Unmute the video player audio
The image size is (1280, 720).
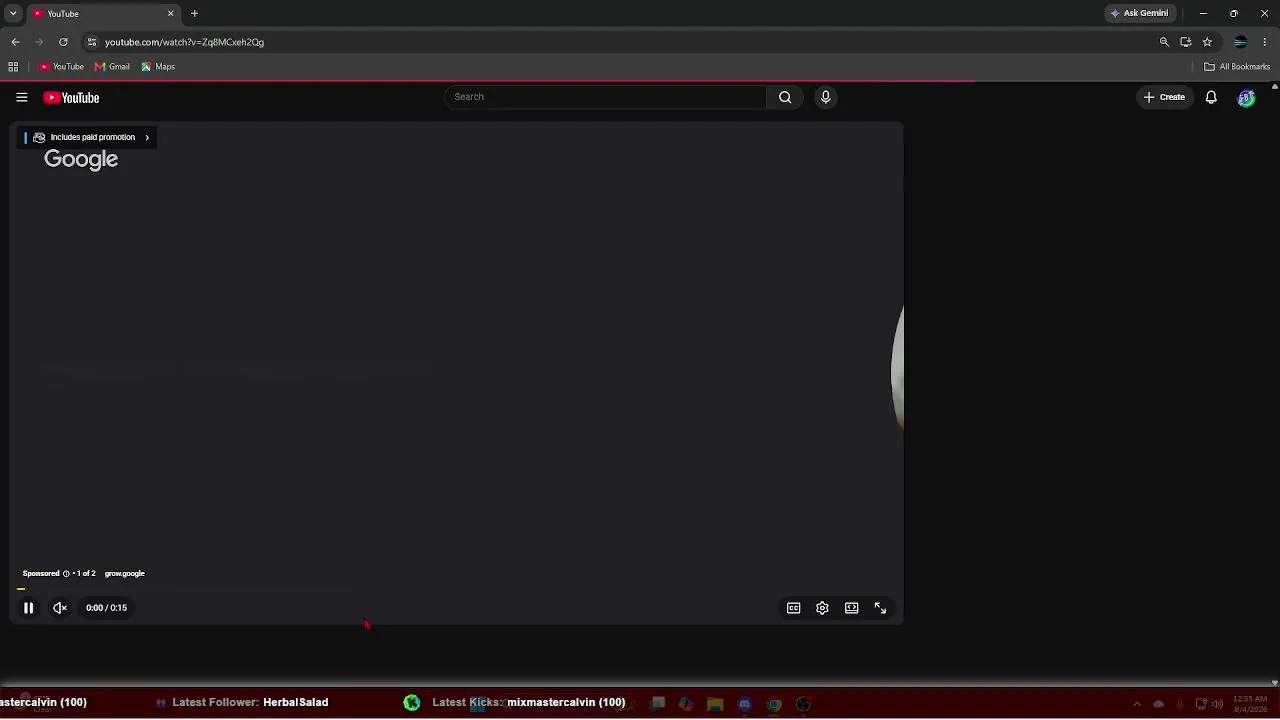tap(60, 608)
